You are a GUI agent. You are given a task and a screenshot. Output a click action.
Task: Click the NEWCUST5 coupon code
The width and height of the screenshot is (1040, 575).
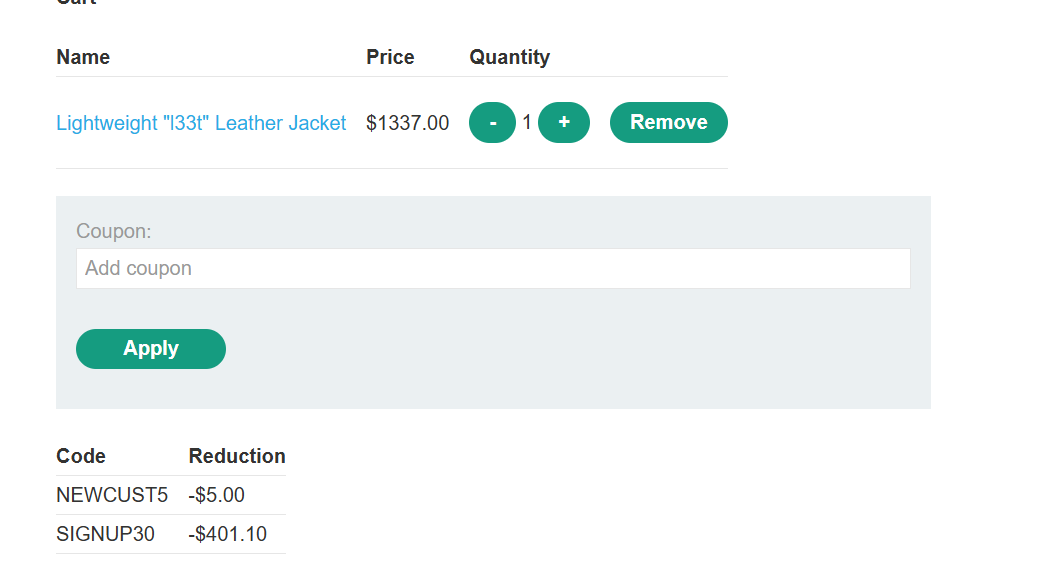click(x=112, y=495)
